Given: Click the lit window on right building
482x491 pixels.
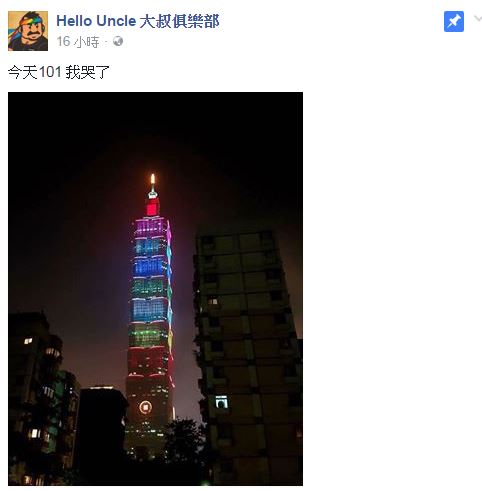Looking at the screenshot, I should [x=221, y=402].
